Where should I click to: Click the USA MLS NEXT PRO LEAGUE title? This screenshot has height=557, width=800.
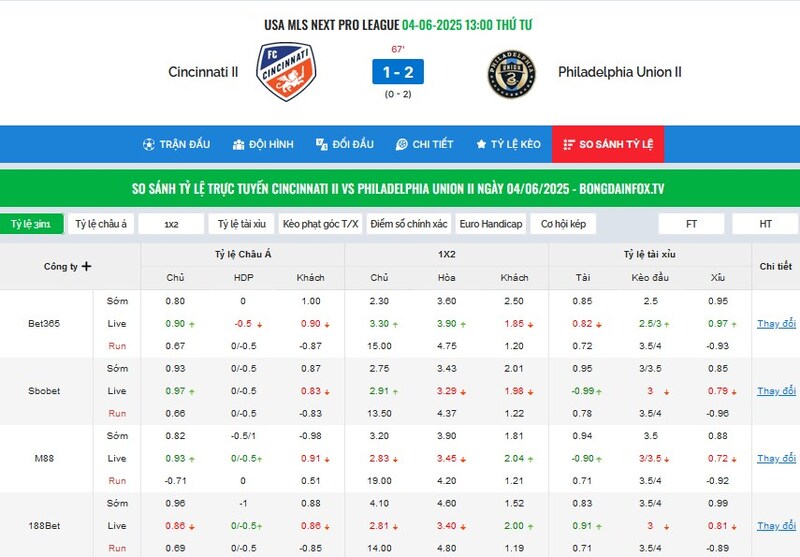coord(332,24)
